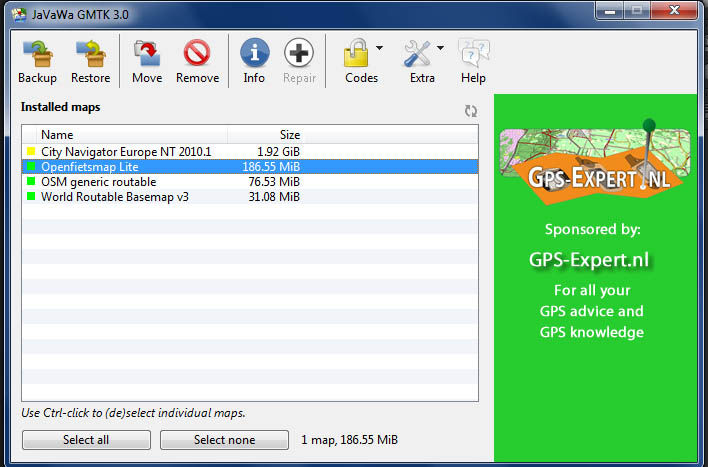The image size is (708, 467).
Task: Refresh the installed maps list
Action: 470,111
